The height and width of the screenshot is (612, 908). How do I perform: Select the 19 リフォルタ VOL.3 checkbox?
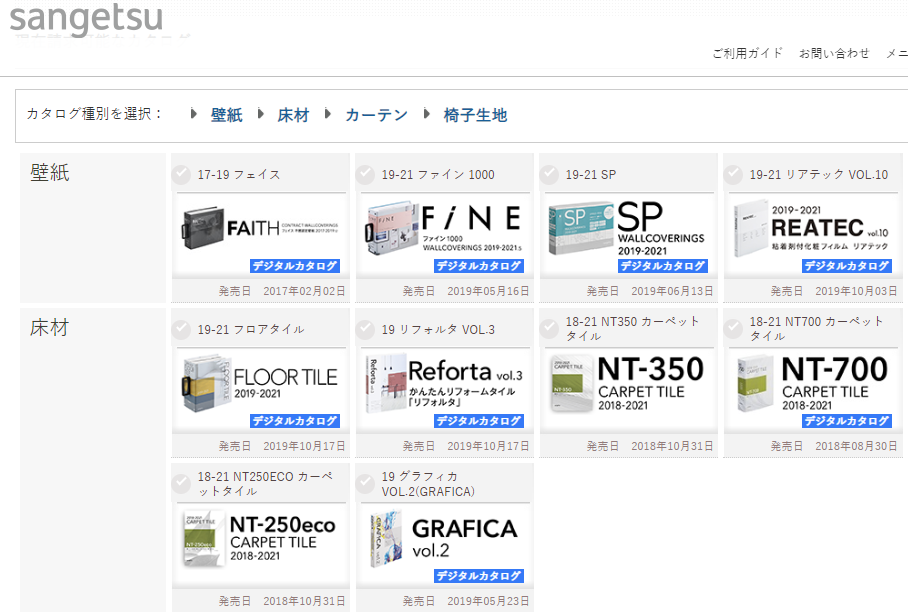[365, 329]
